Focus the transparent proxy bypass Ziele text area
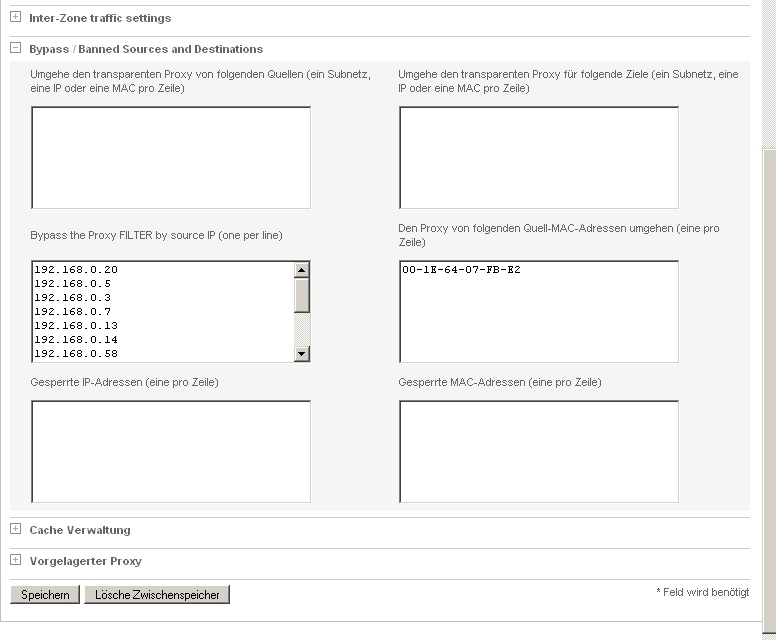 (x=538, y=157)
